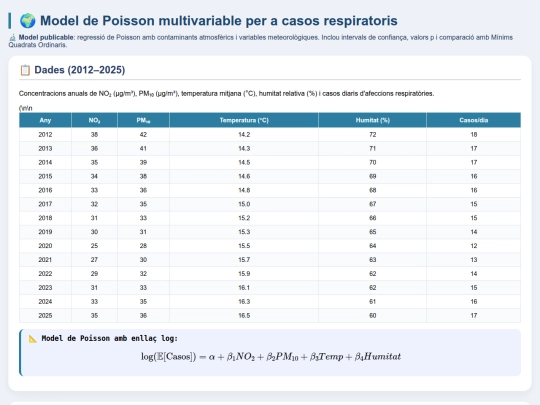Click the humidity value 61 in the 2024 row
The height and width of the screenshot is (405, 540).
pos(373,302)
